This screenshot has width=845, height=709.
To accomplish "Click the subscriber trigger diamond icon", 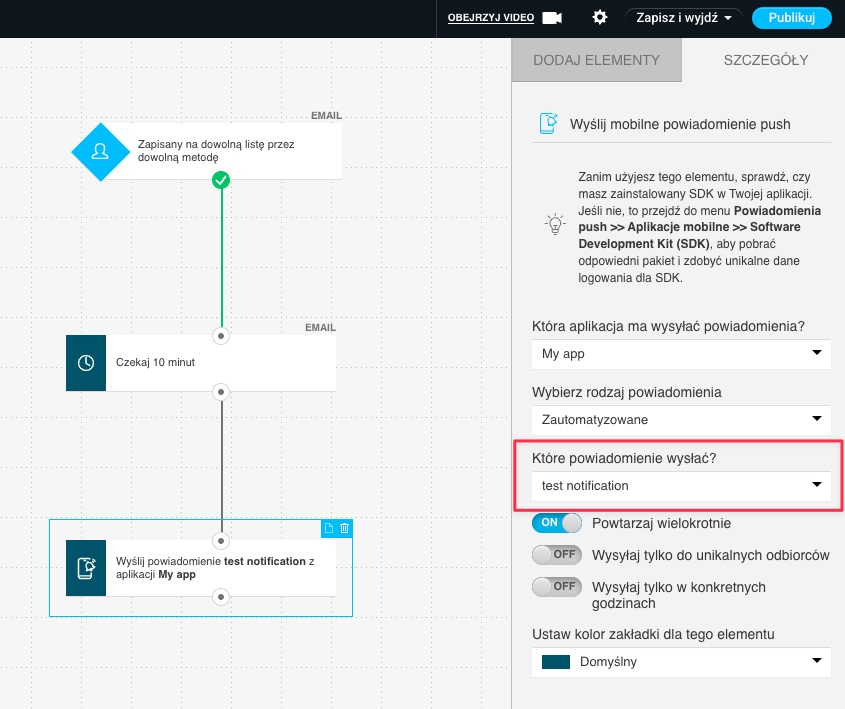I will click(100, 152).
